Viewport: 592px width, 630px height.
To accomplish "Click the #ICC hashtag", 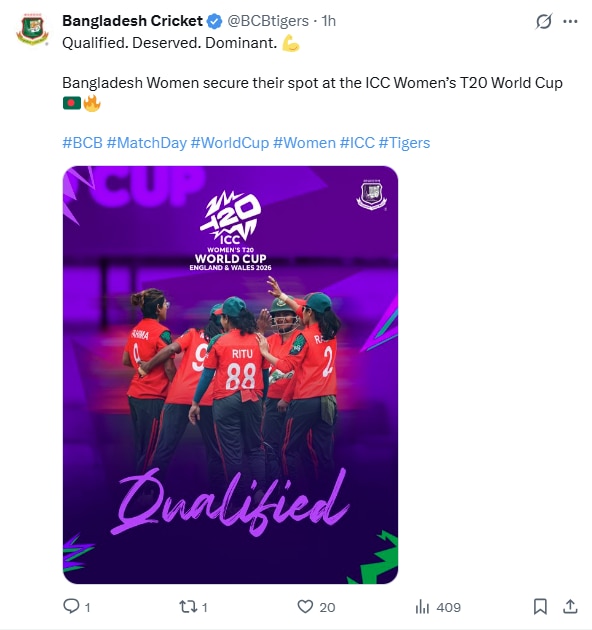I will 357,143.
